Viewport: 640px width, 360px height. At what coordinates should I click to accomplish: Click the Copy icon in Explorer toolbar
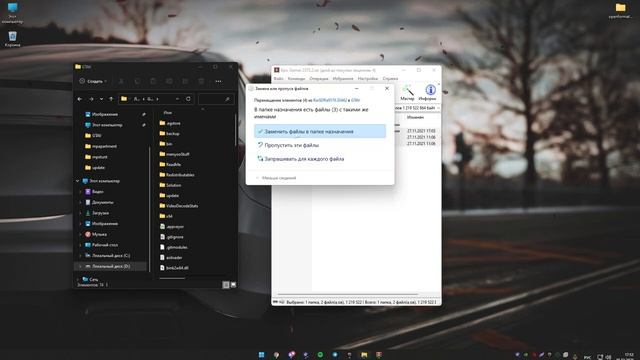click(x=137, y=81)
